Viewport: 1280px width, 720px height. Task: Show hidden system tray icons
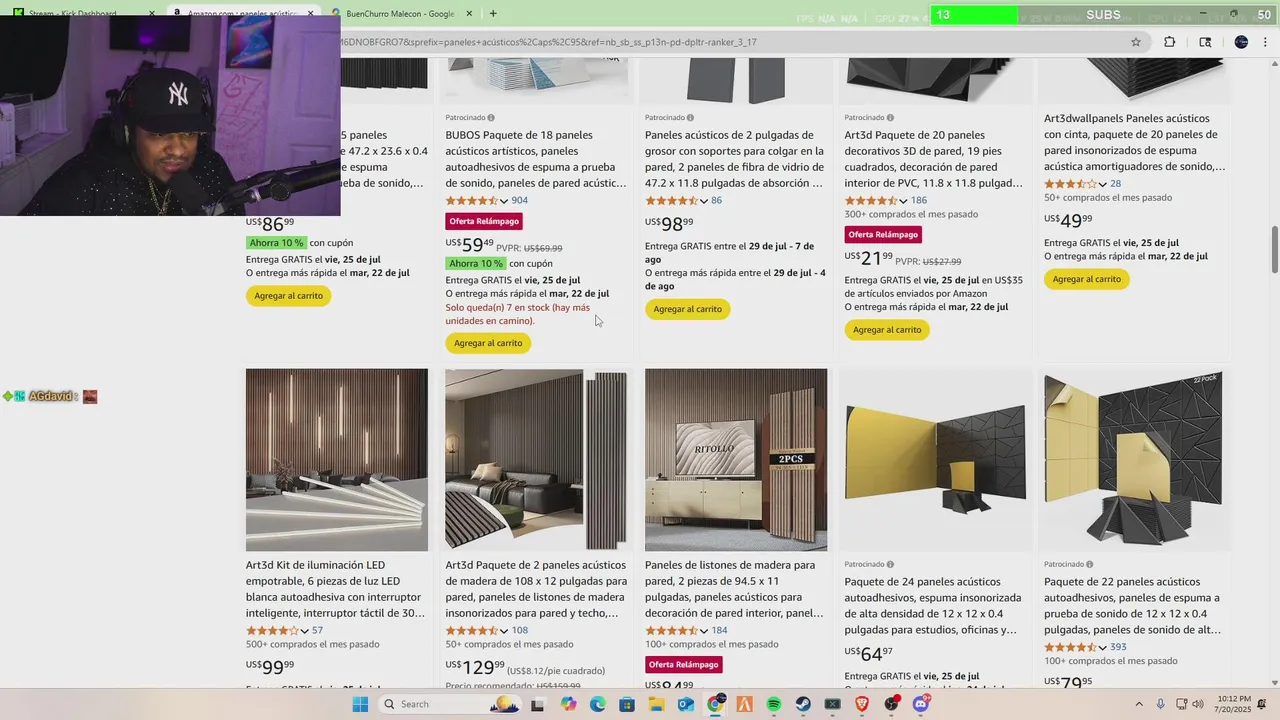pos(1141,704)
